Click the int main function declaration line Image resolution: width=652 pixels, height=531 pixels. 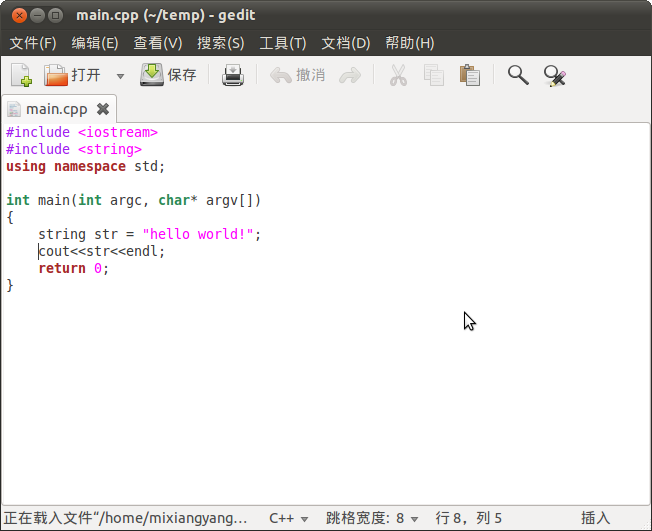133,200
